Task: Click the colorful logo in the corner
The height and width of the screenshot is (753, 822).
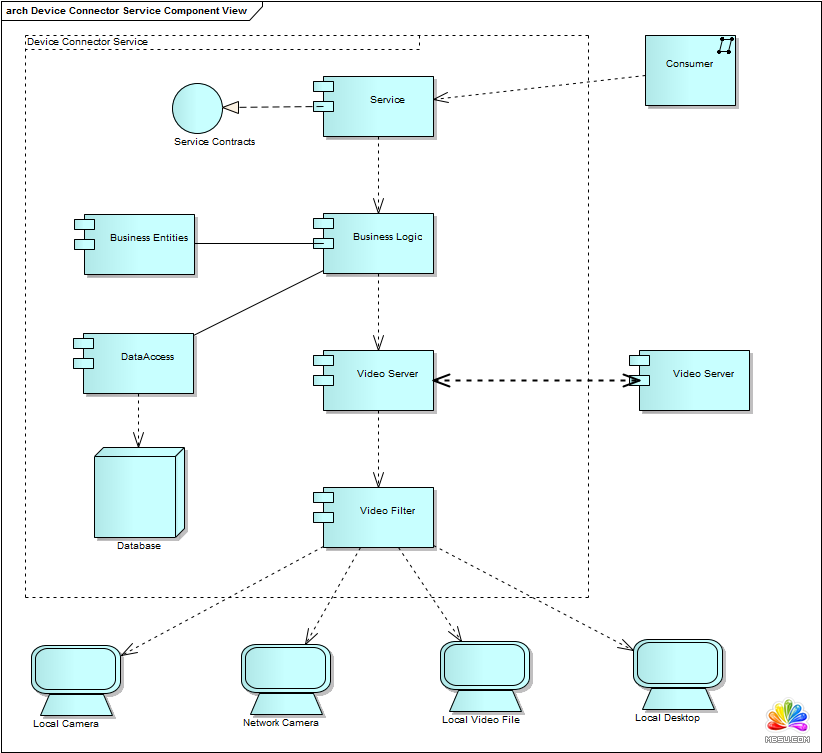Action: [787, 719]
